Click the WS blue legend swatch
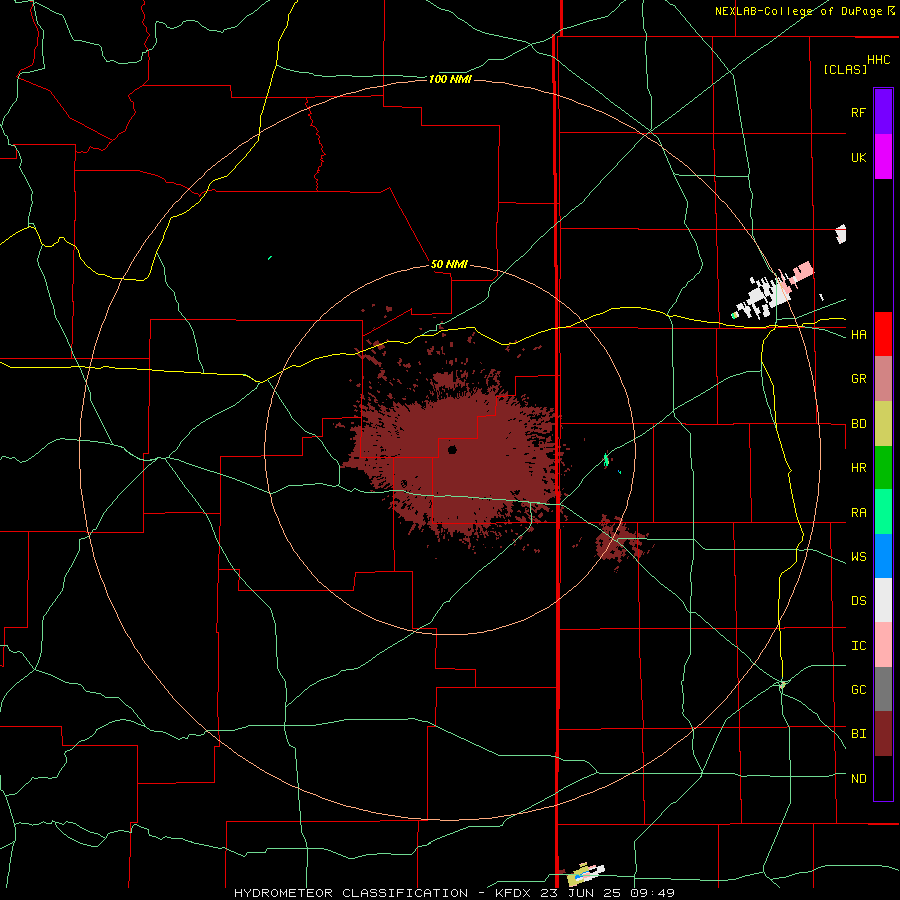Viewport: 900px width, 900px height. (x=883, y=556)
